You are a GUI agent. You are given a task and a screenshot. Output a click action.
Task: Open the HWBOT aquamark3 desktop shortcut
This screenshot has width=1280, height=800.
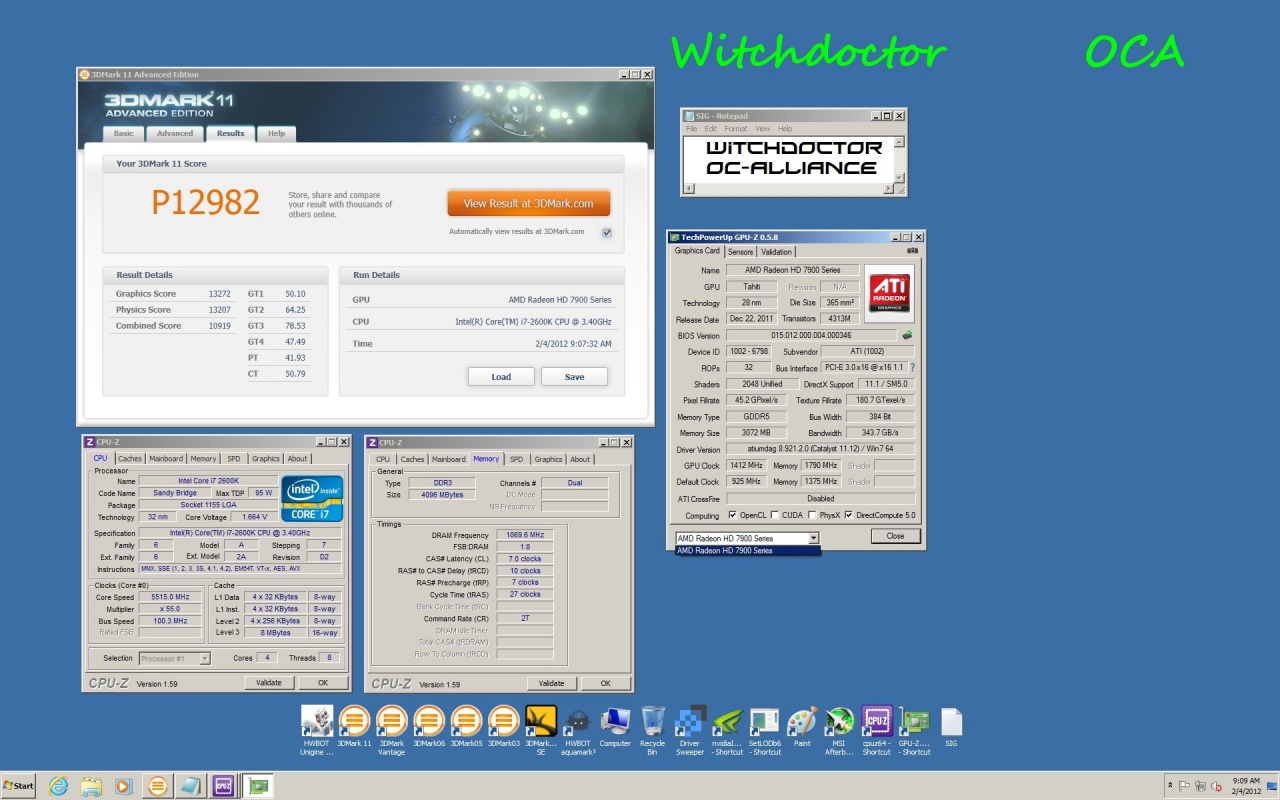coord(578,722)
